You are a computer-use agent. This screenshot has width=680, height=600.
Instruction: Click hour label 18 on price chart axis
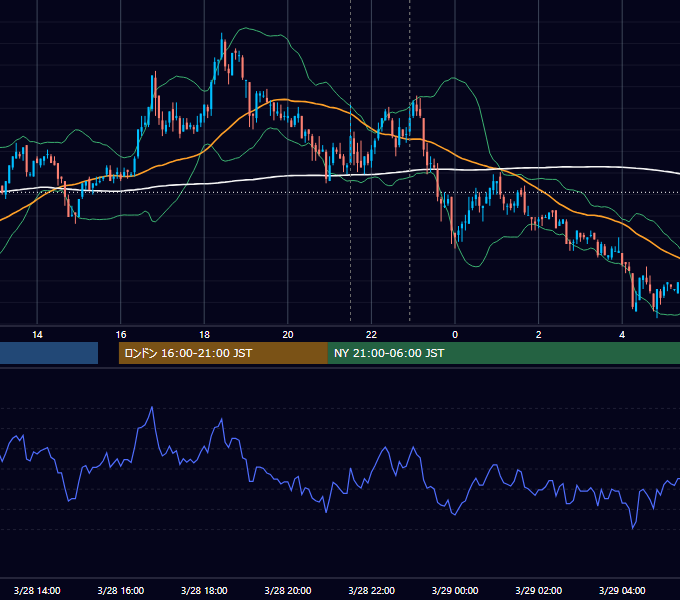coord(204,335)
